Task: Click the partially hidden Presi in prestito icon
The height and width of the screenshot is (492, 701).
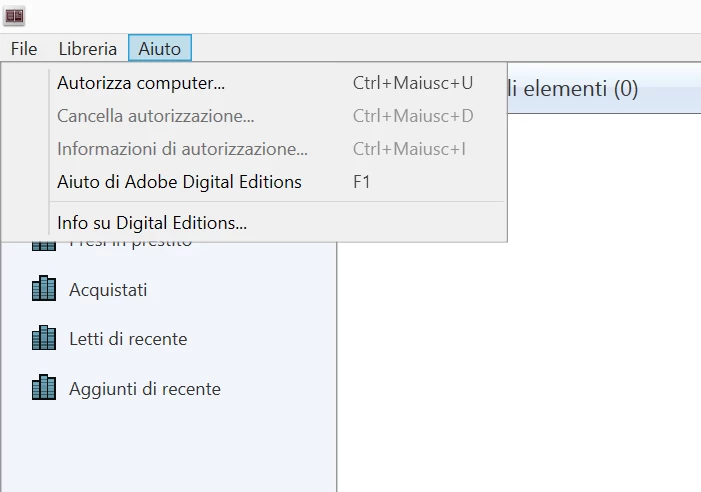Action: (44, 245)
